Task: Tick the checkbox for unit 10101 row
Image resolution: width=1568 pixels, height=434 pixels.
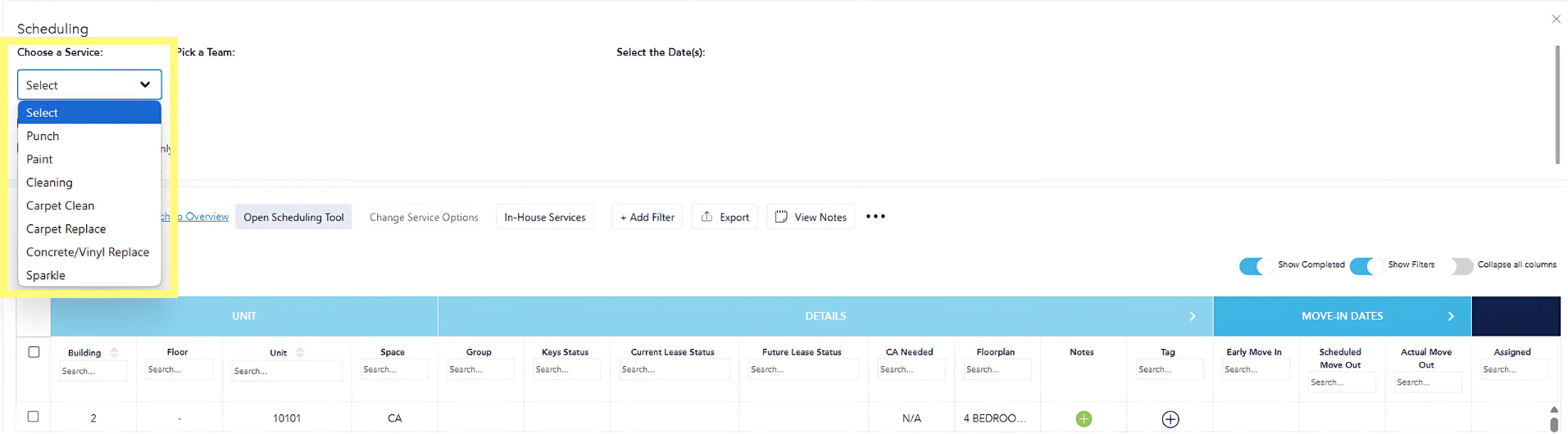Action: click(x=34, y=417)
